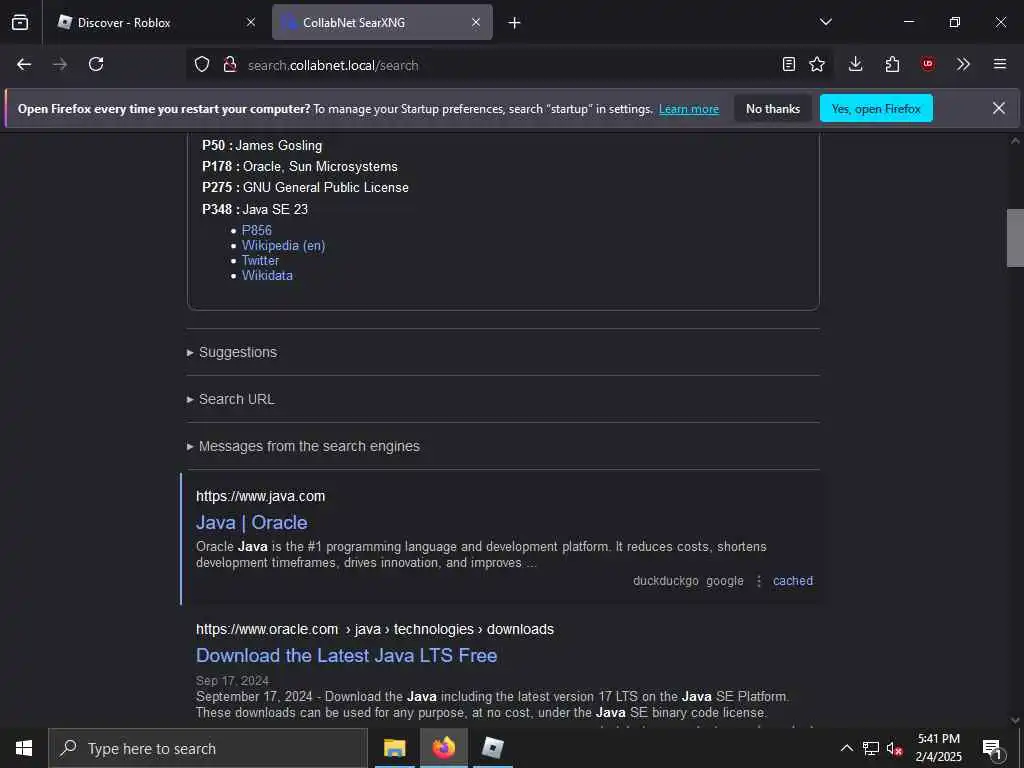Viewport: 1024px width, 768px height.
Task: Open the clock and date display
Action: (938, 748)
